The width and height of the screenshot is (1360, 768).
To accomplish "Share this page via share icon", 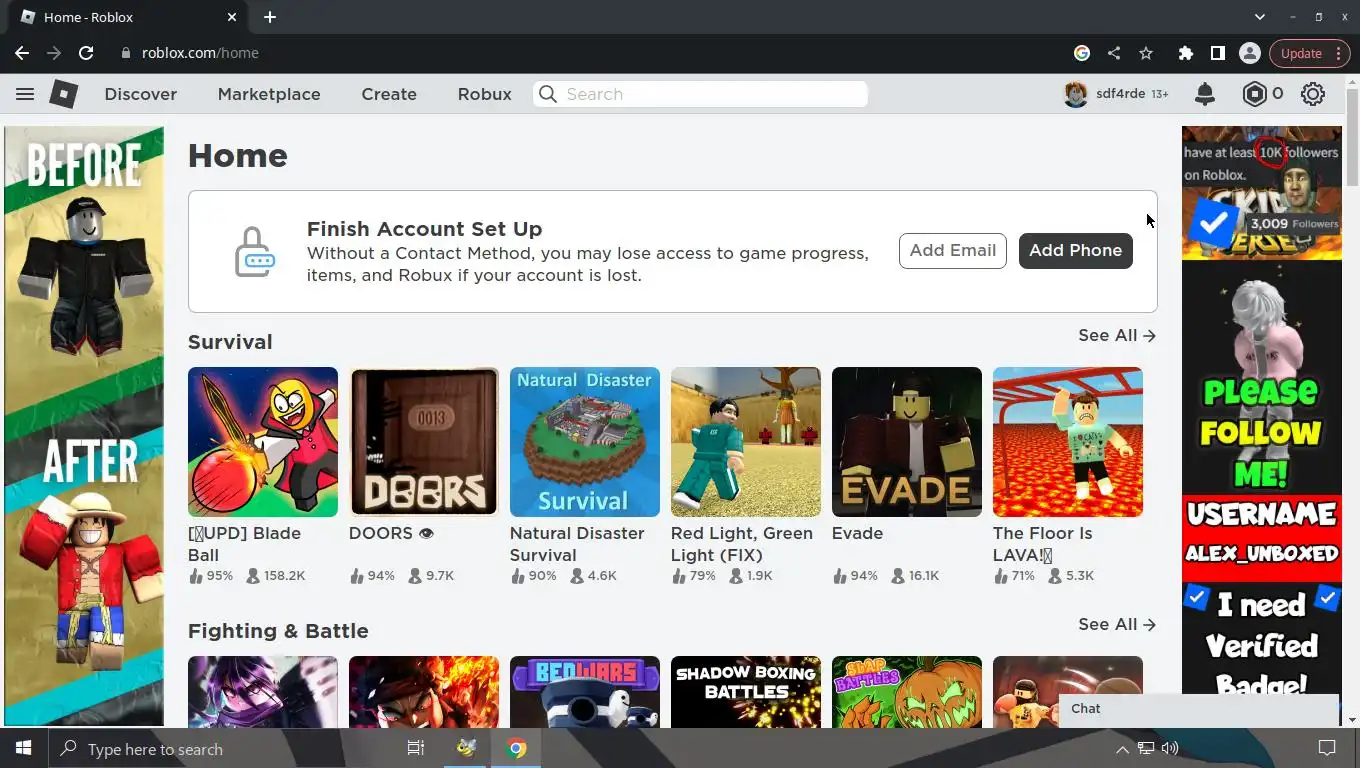I will tap(1114, 53).
